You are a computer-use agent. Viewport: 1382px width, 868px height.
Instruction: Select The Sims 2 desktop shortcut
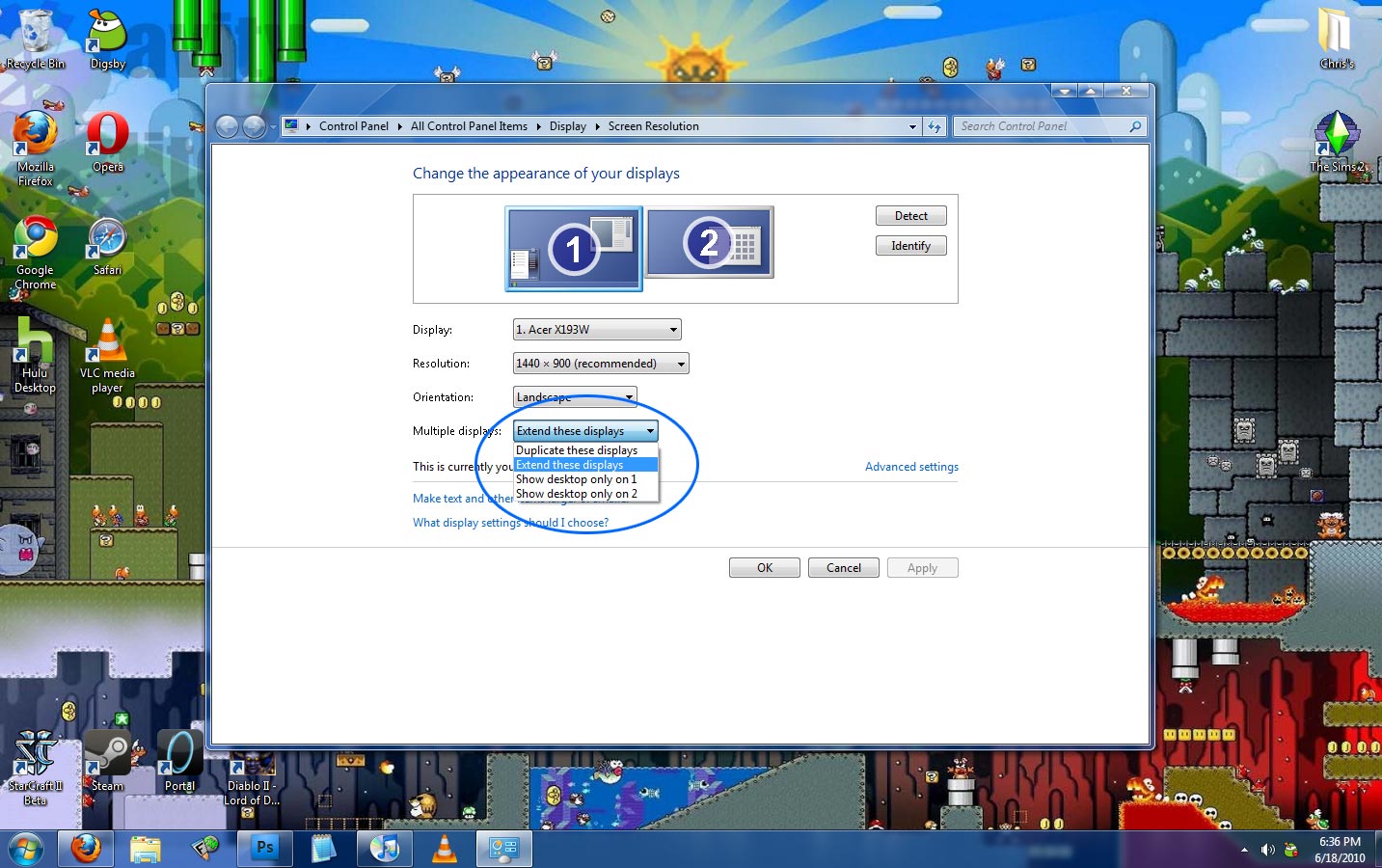click(x=1337, y=143)
